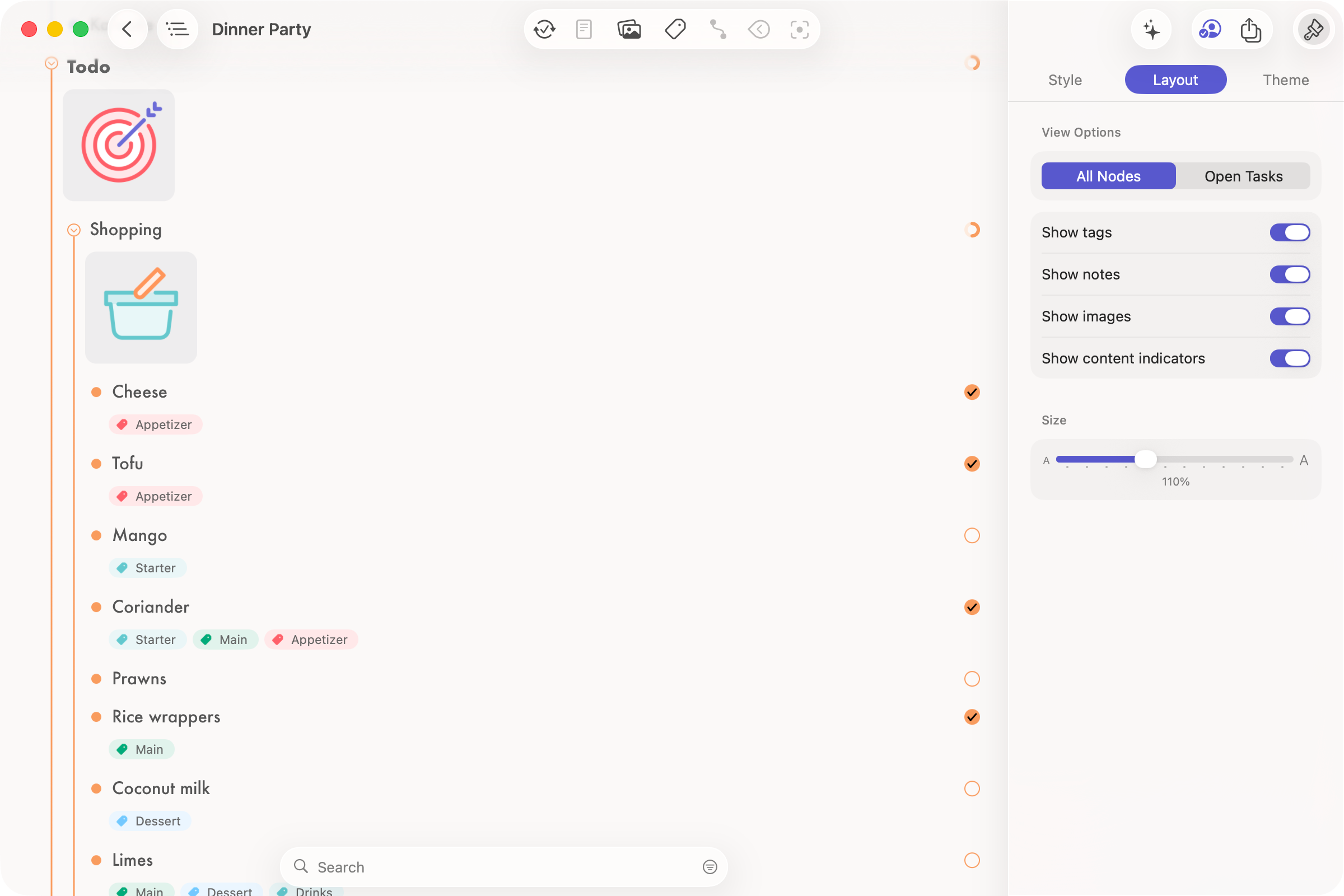Viewport: 1344px width, 896px height.
Task: Uncheck the Coriander task checkbox
Action: (972, 607)
